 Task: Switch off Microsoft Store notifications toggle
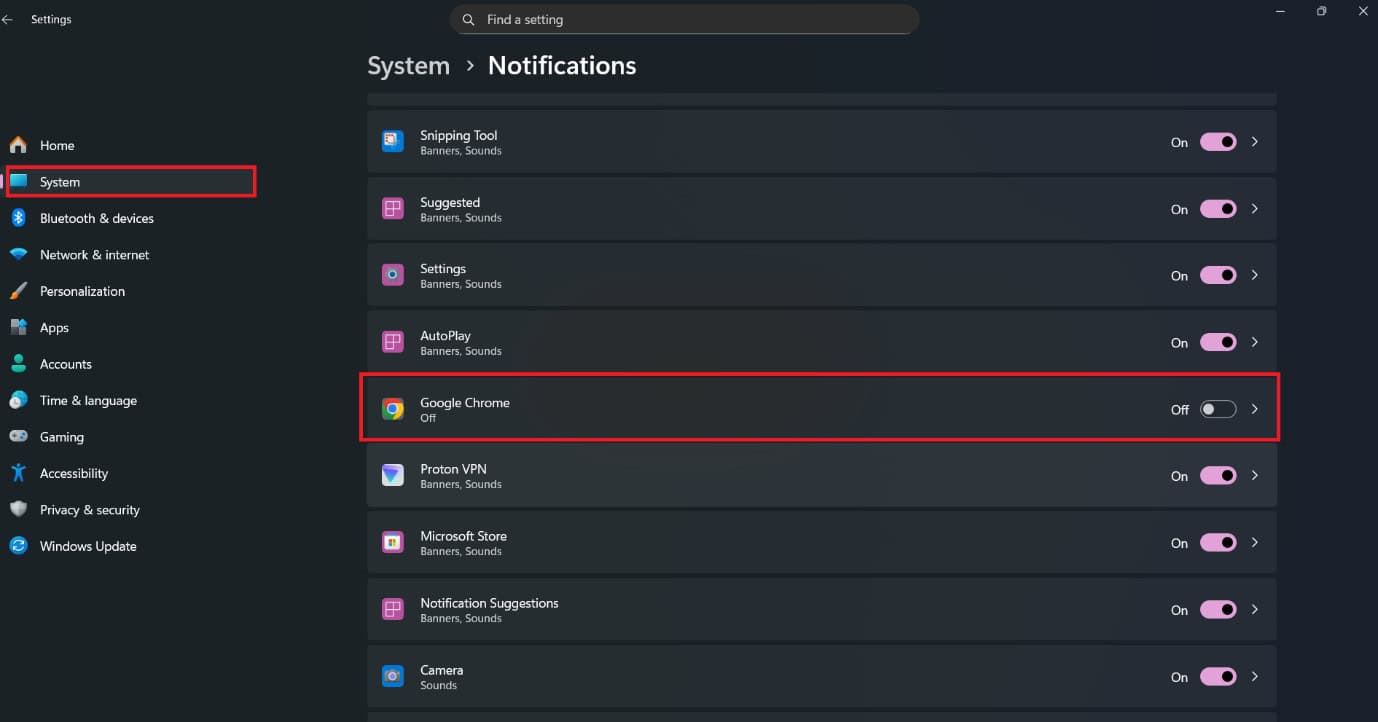tap(1218, 542)
